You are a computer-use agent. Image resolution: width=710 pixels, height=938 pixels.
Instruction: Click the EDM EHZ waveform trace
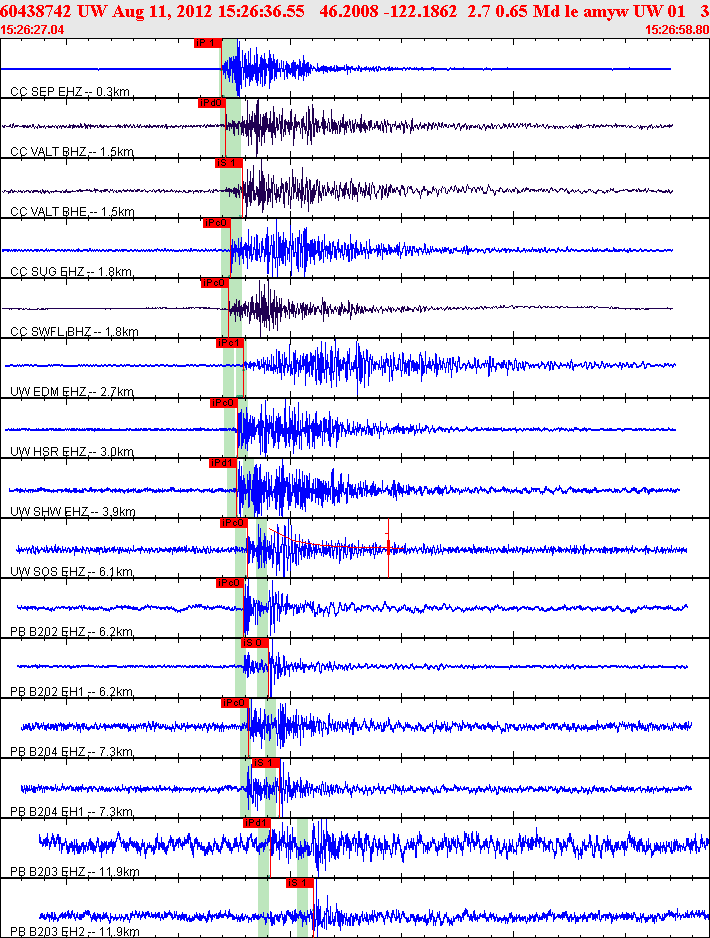coord(340,365)
